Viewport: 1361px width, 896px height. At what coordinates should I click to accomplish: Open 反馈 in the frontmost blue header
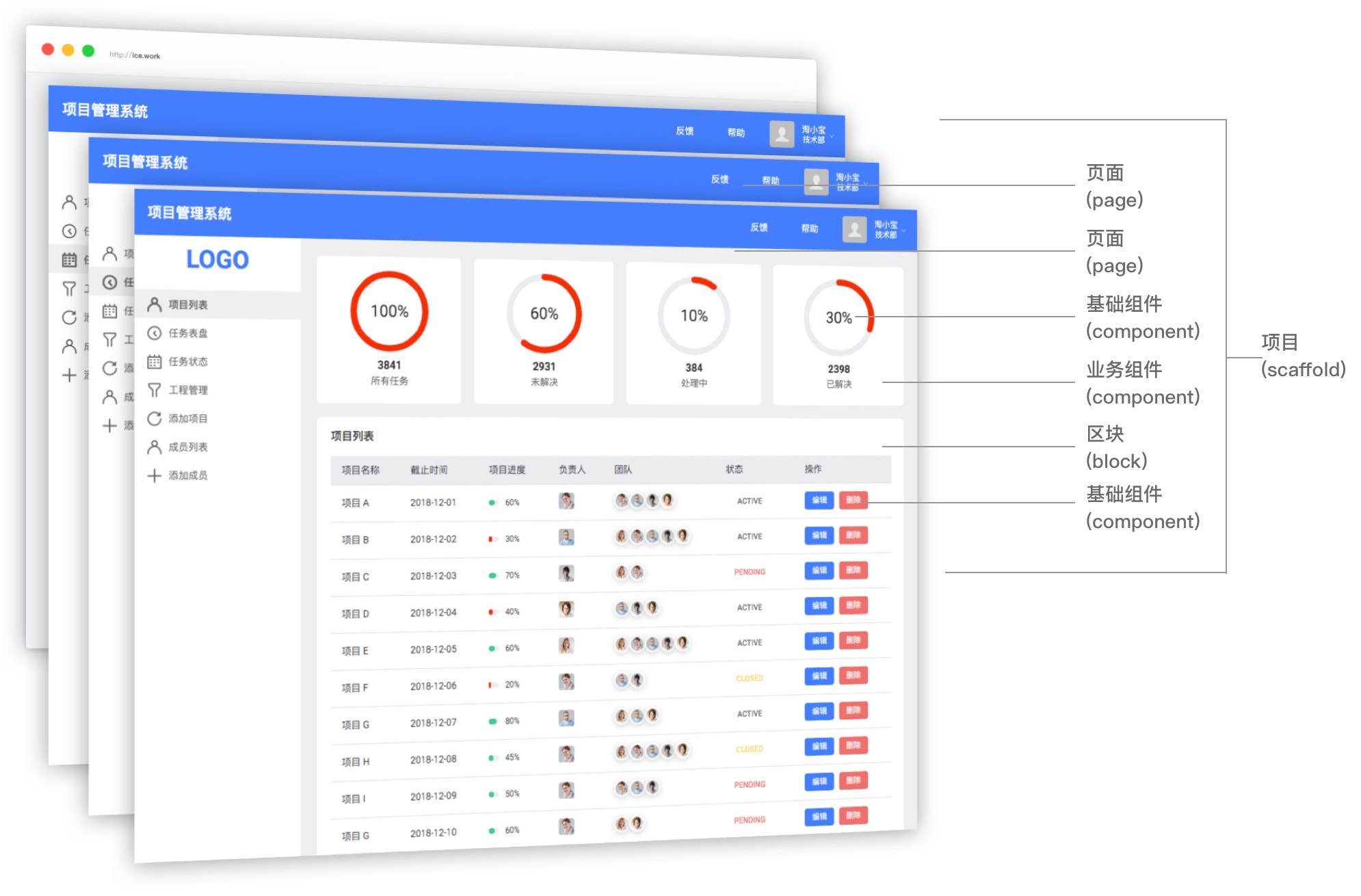(758, 227)
